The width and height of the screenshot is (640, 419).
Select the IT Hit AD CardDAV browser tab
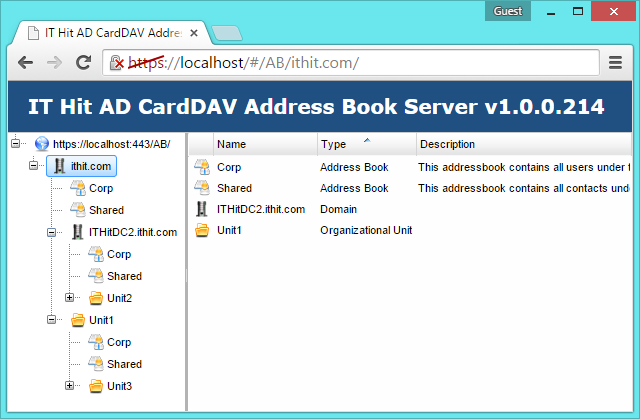pyautogui.click(x=110, y=33)
